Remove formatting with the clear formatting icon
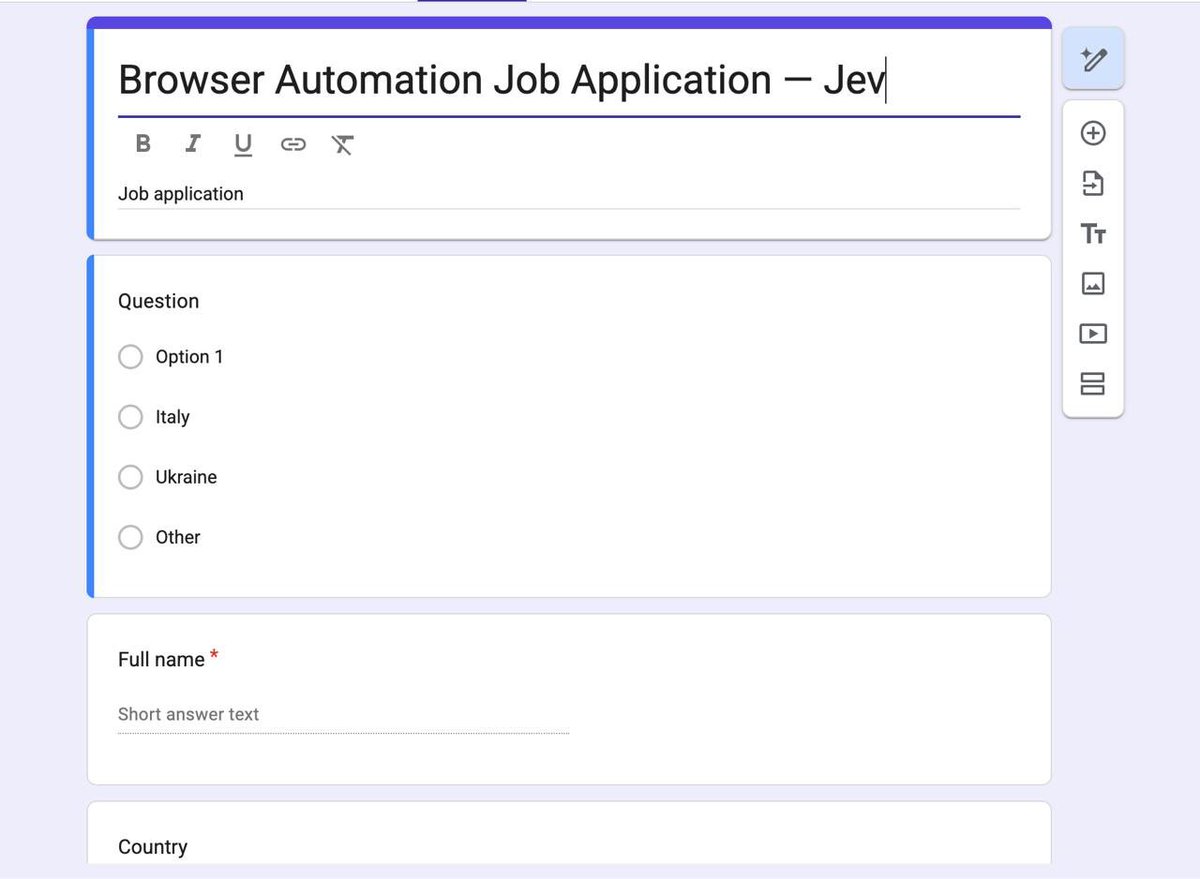Screen dimensions: 1200x879 [x=342, y=145]
